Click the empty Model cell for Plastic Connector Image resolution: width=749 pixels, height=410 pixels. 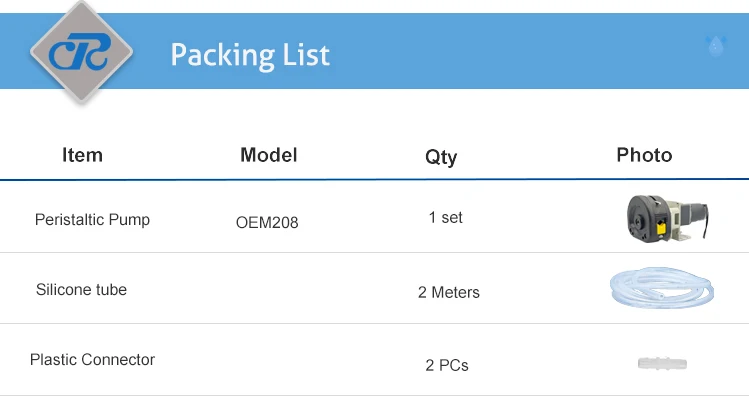click(268, 361)
